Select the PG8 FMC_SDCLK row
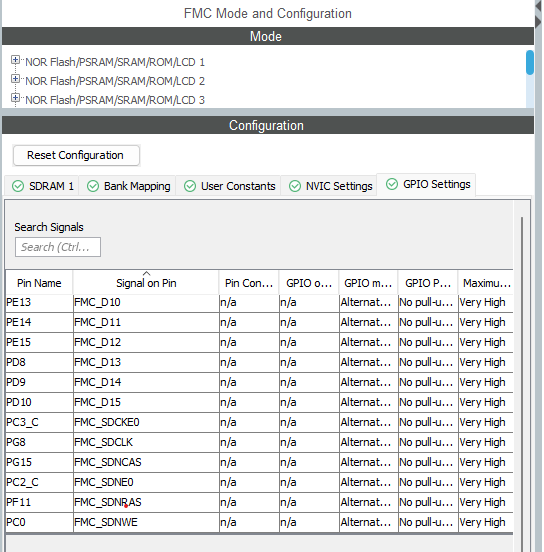 (x=259, y=442)
